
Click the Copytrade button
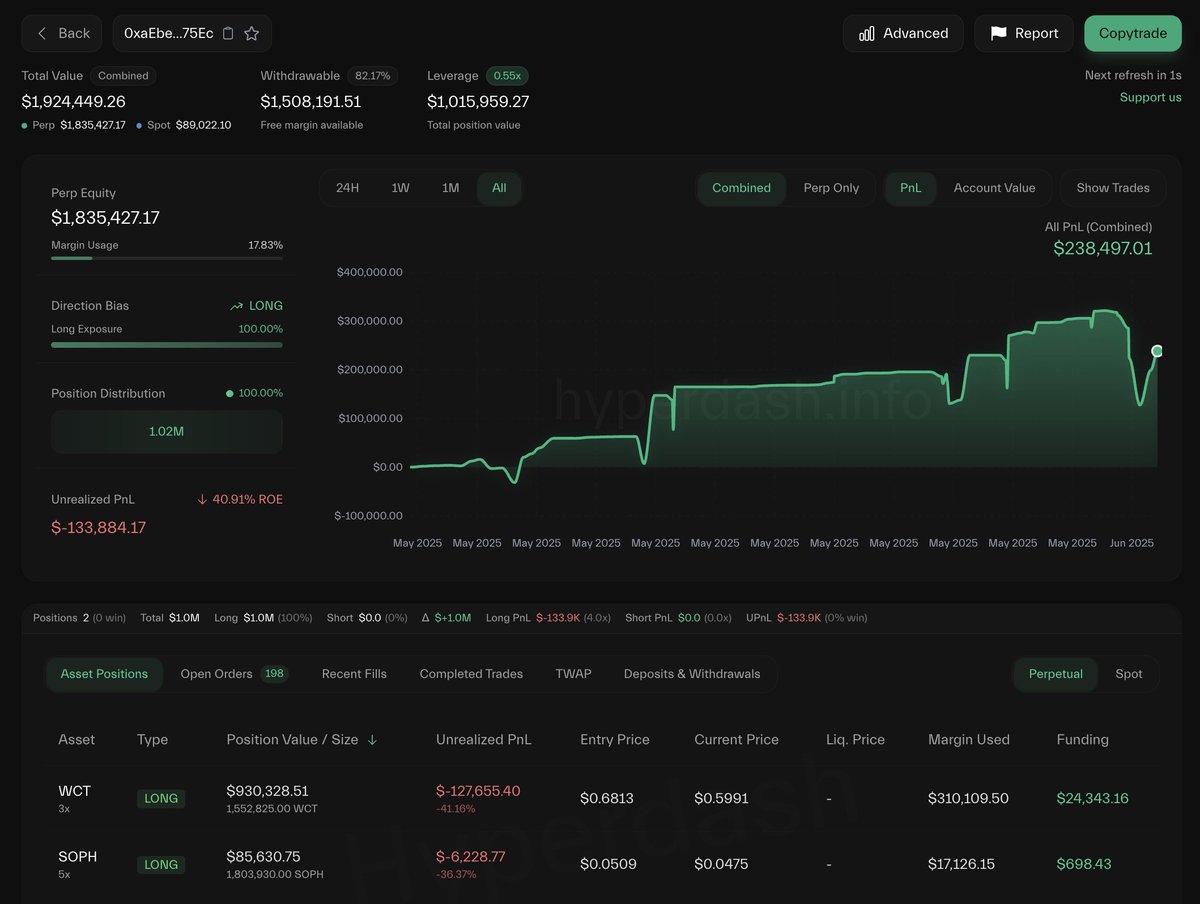click(x=1133, y=33)
